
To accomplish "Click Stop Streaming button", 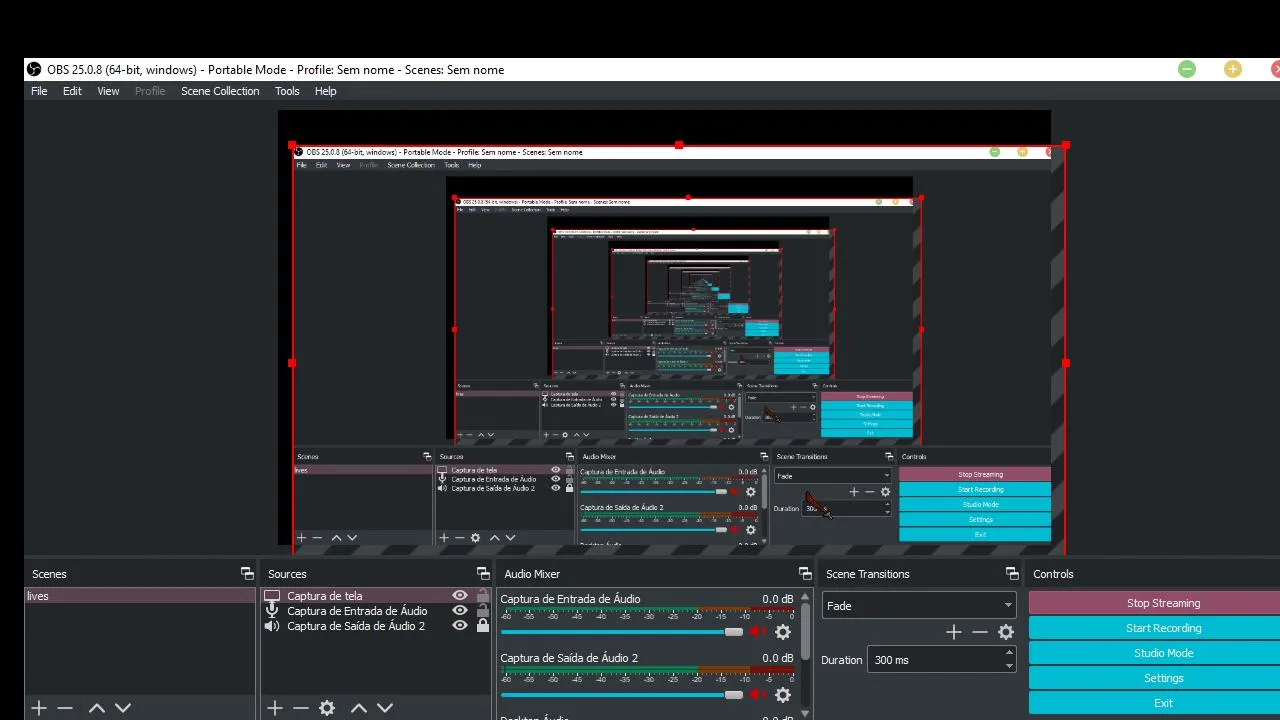I will point(1163,603).
